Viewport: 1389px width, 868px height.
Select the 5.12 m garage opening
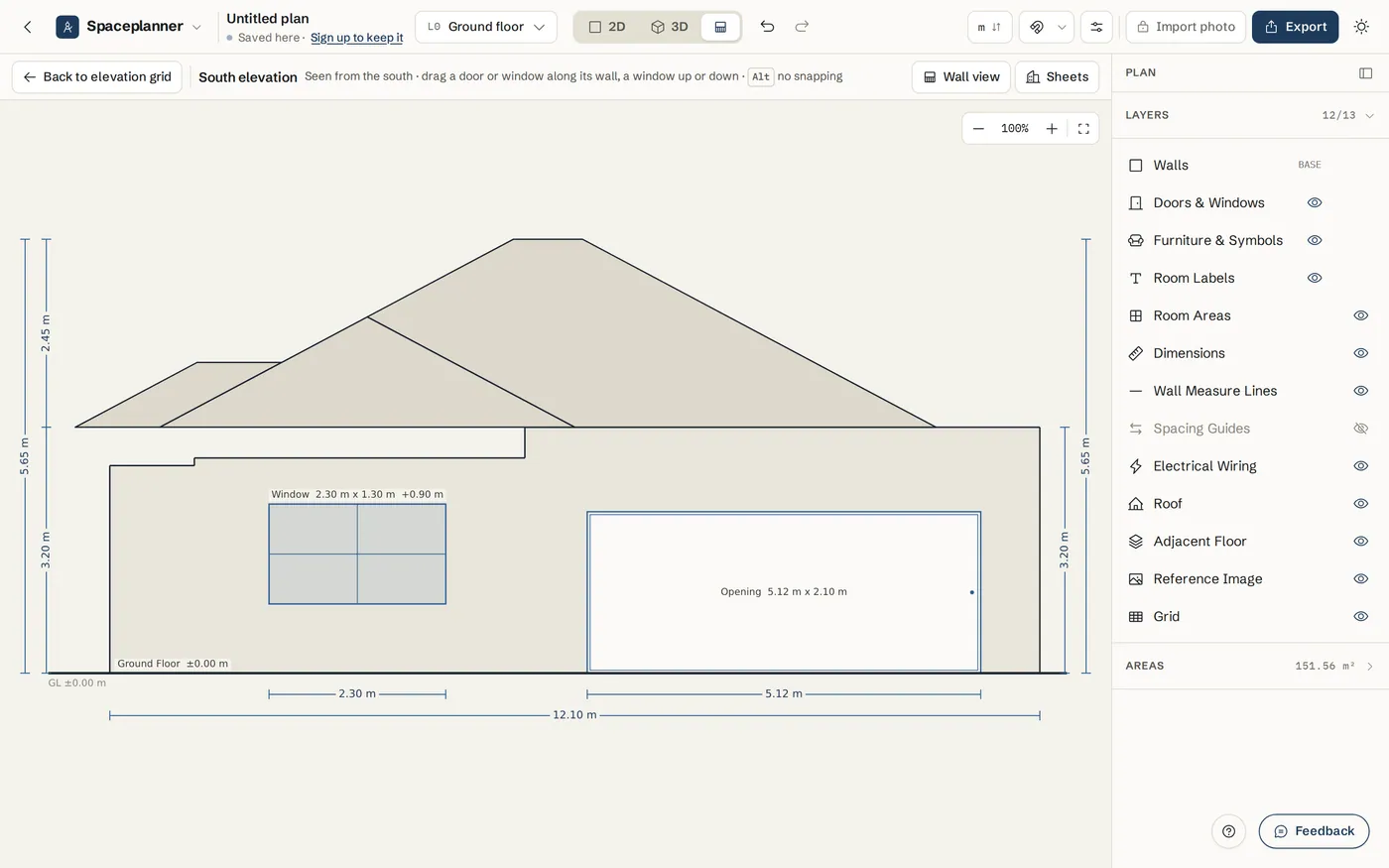(784, 592)
